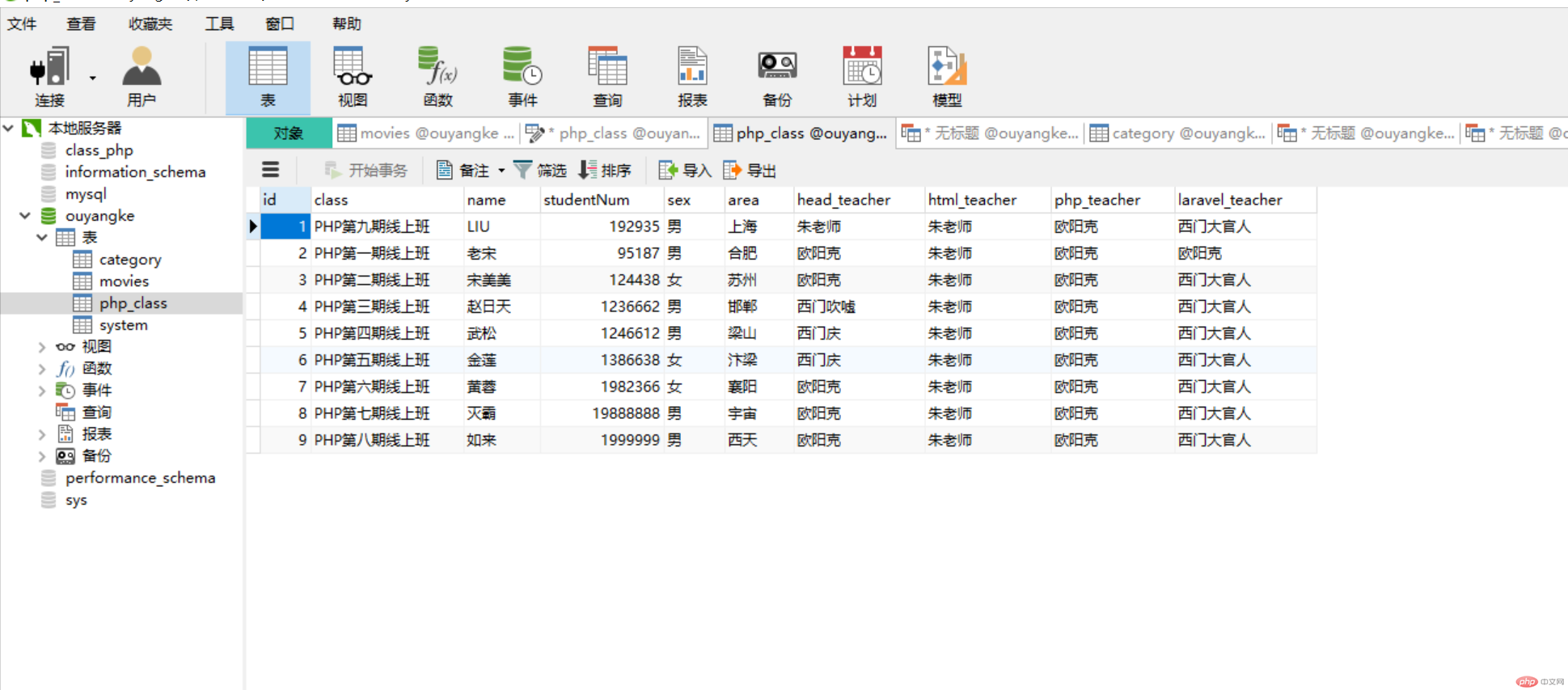Collapse the ouyangke database node

[25, 215]
